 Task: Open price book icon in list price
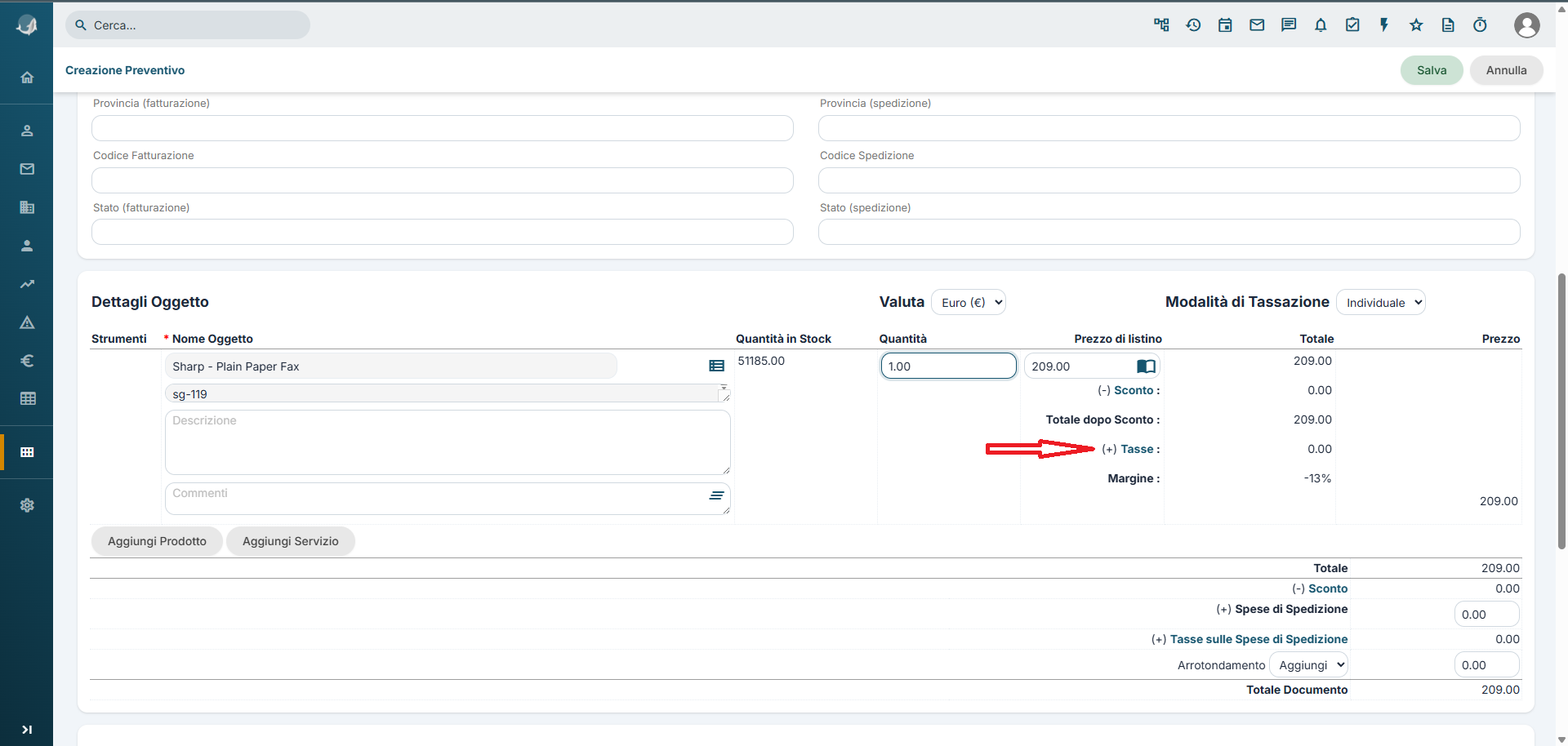coord(1146,366)
